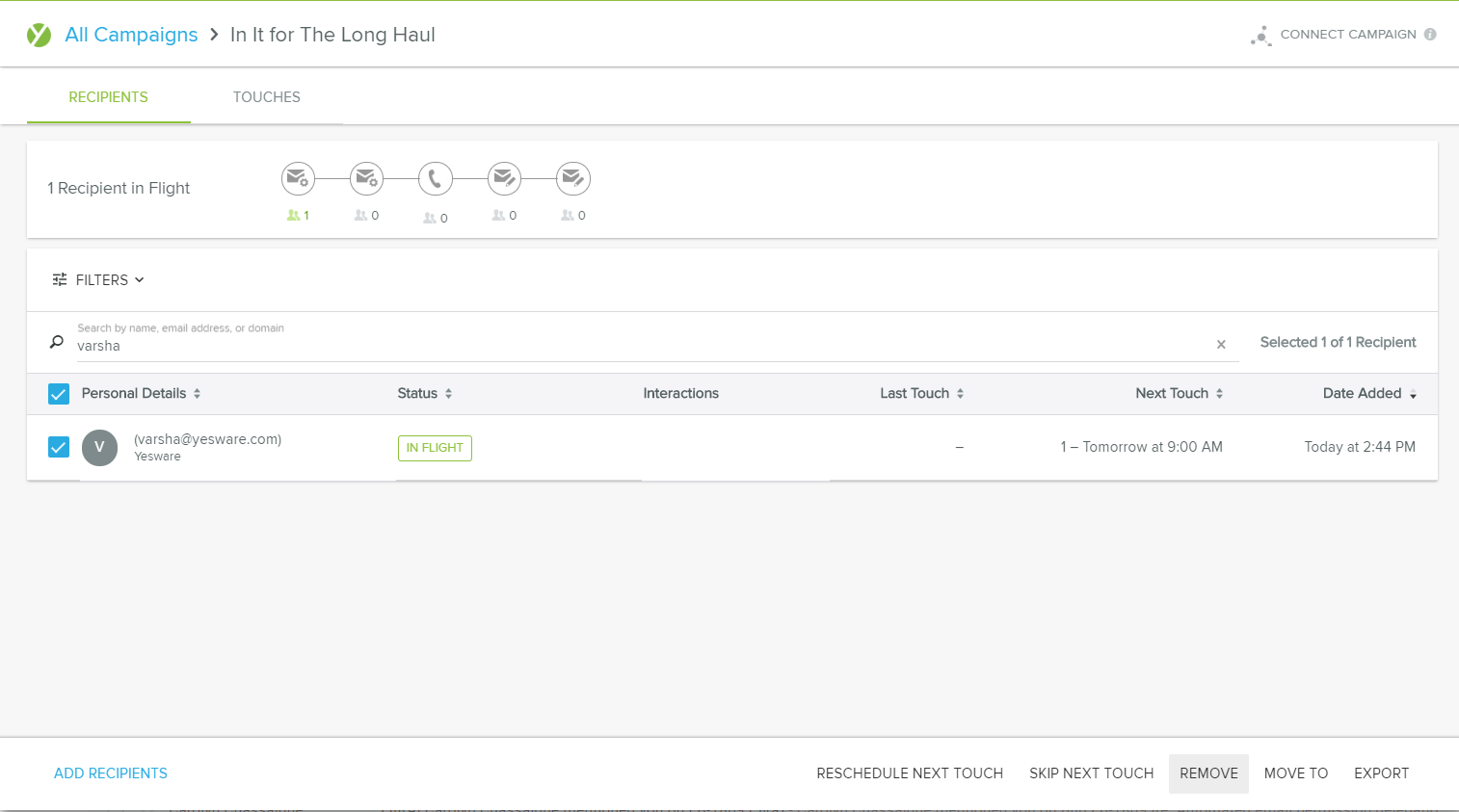Click the fourth touch manual email icon

coord(504,178)
